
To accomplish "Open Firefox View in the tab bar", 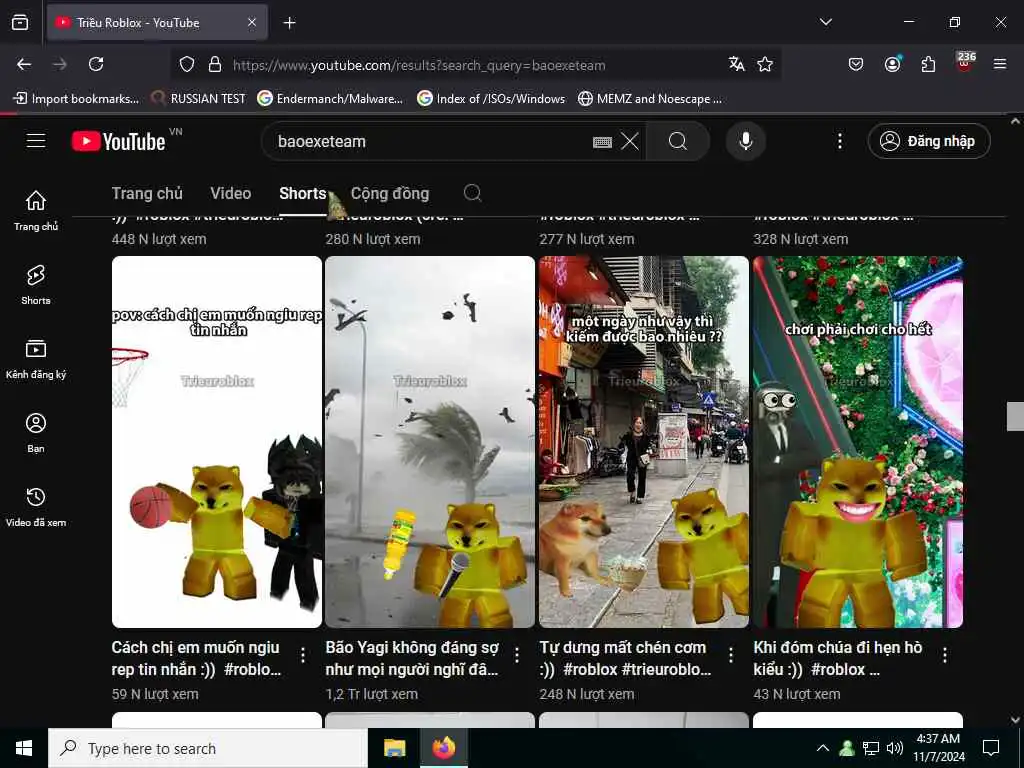I will click(x=20, y=22).
